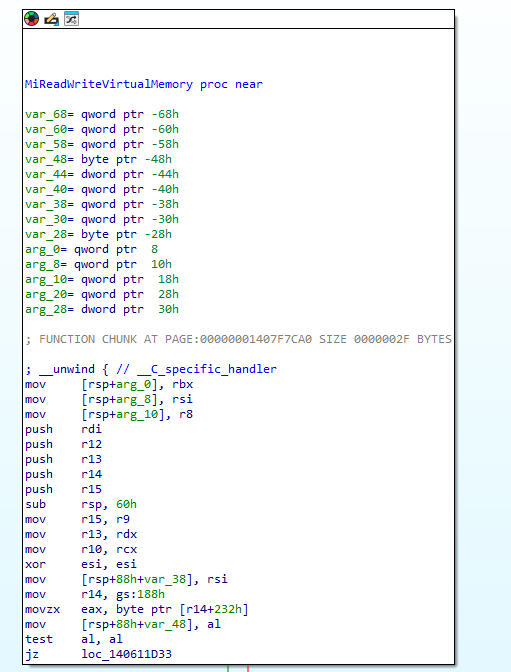This screenshot has width=511, height=672.
Task: Click the red false-branch edge below node
Action: (x=248, y=669)
